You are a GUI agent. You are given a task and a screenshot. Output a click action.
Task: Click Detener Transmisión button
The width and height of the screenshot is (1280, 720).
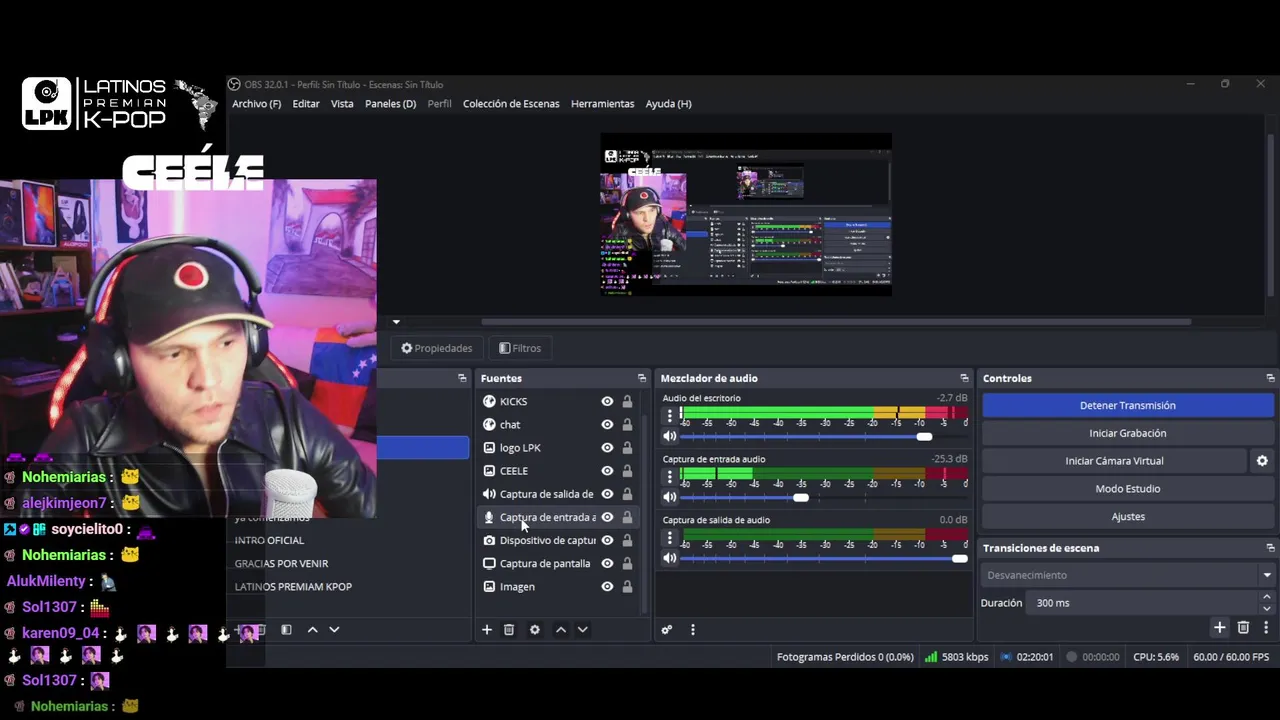click(x=1128, y=405)
